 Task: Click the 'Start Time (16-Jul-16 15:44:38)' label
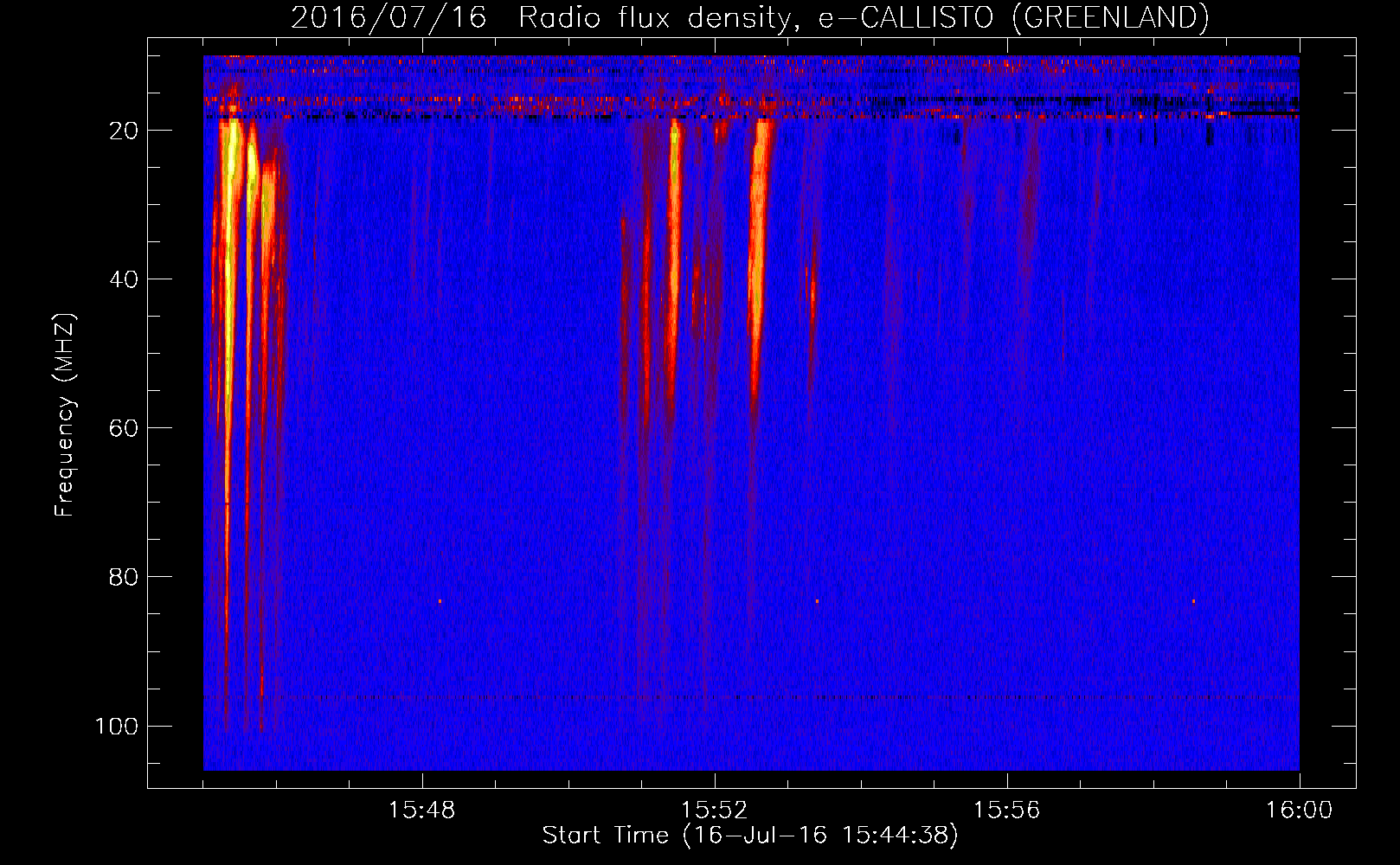tap(750, 836)
